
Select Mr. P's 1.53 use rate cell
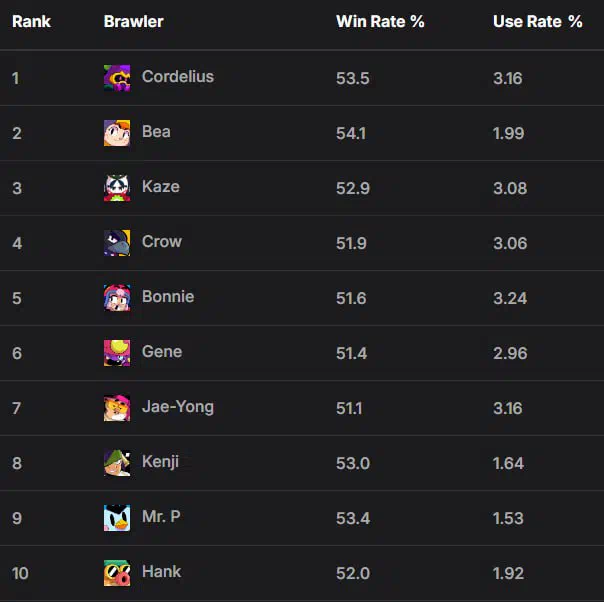pyautogui.click(x=508, y=518)
